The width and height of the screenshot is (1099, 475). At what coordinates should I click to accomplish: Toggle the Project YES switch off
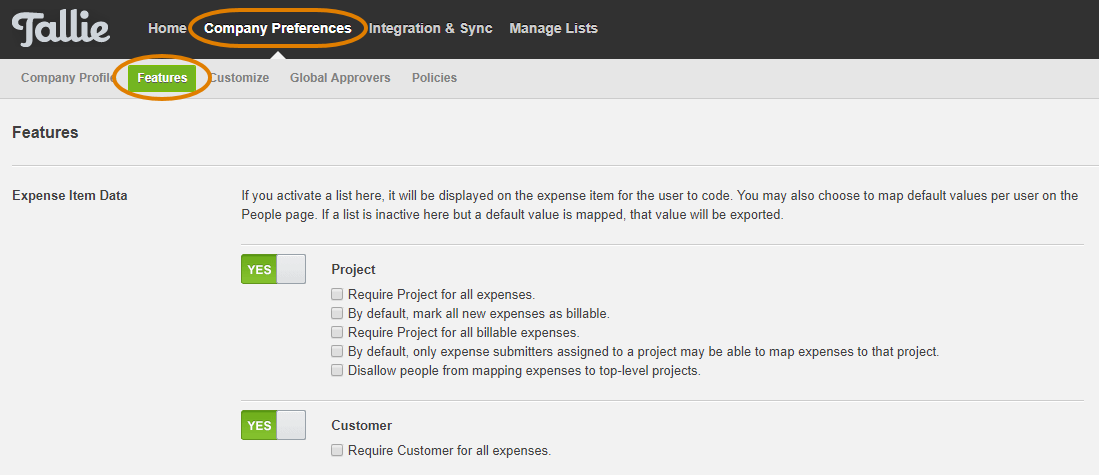tap(273, 269)
